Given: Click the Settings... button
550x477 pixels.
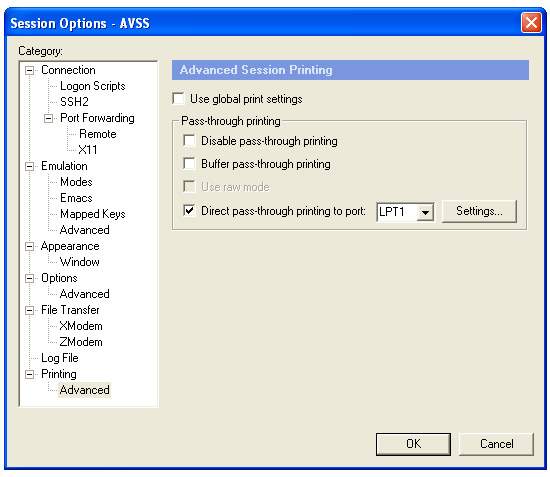Looking at the screenshot, I should [x=479, y=211].
